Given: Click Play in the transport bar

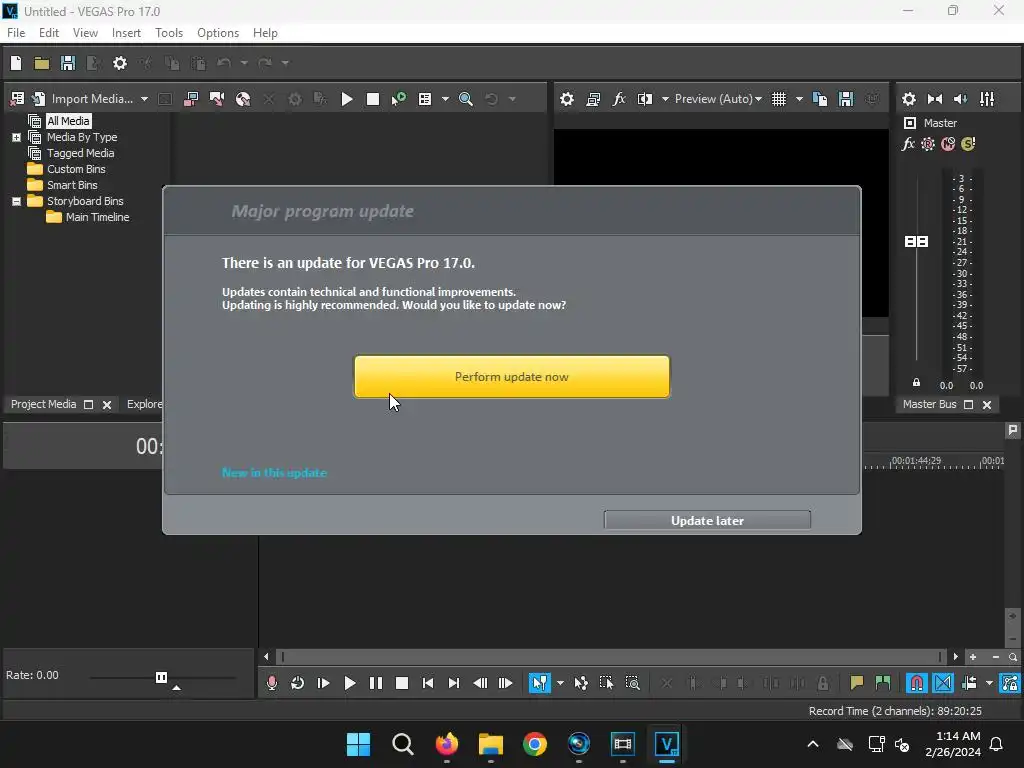Looking at the screenshot, I should tap(349, 683).
